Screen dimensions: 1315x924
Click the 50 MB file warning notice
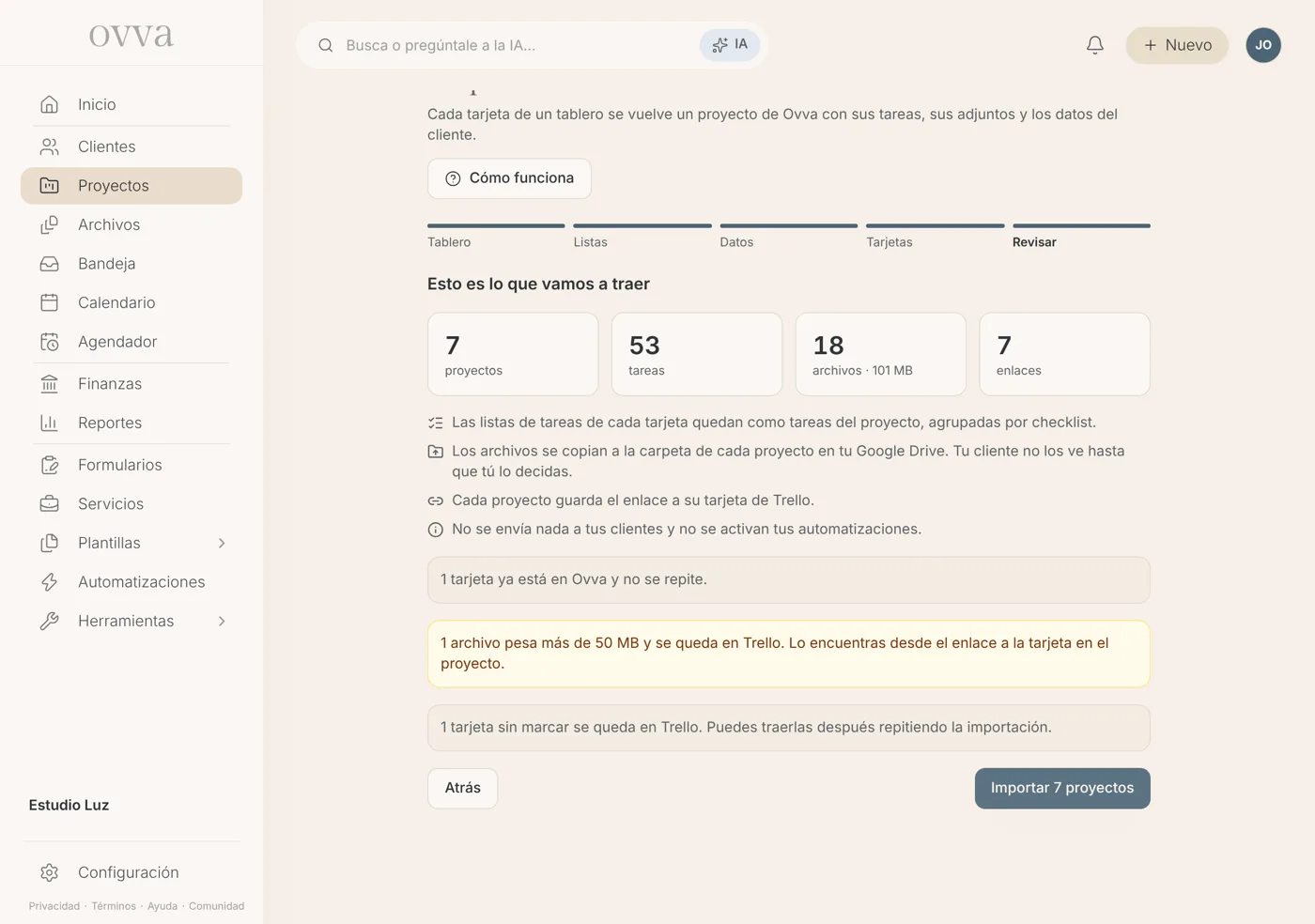pyautogui.click(x=789, y=654)
